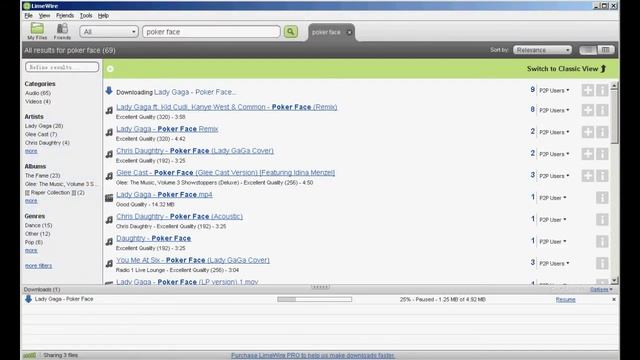Open Help menu

(103, 16)
